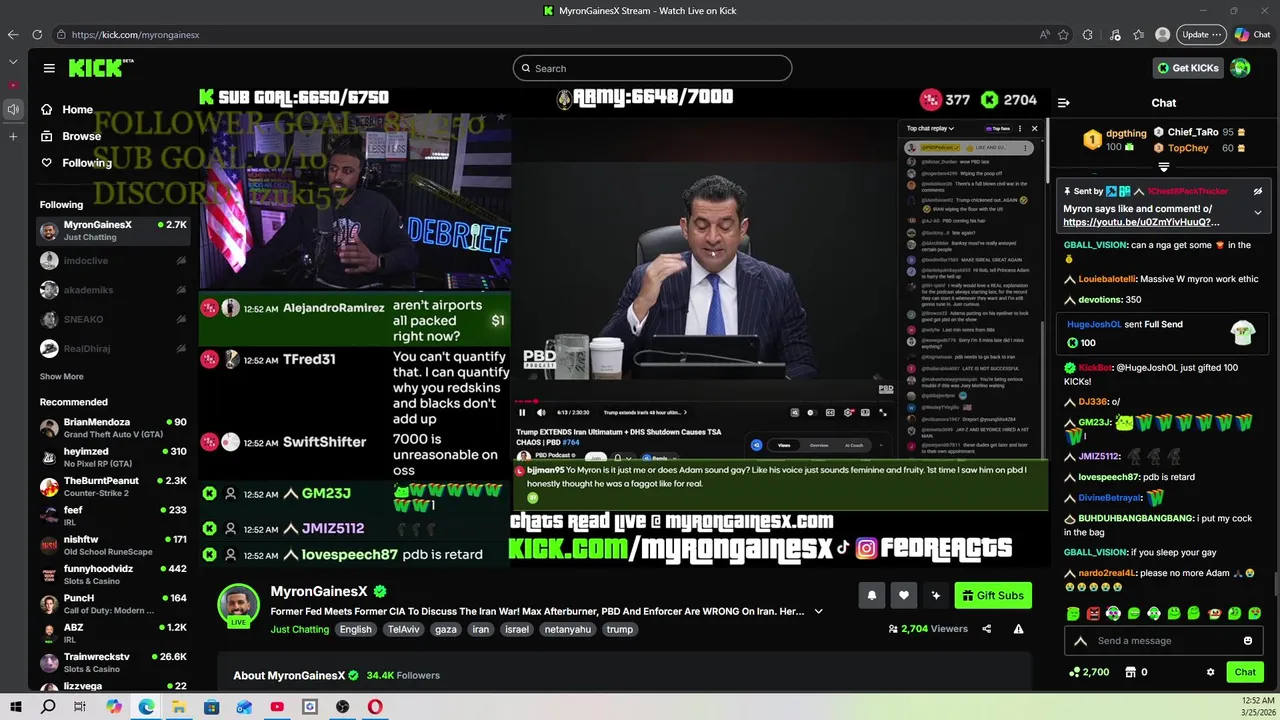Screen dimensions: 1280x720
Task: Open the emoji picker in the chat box
Action: pos(1248,641)
